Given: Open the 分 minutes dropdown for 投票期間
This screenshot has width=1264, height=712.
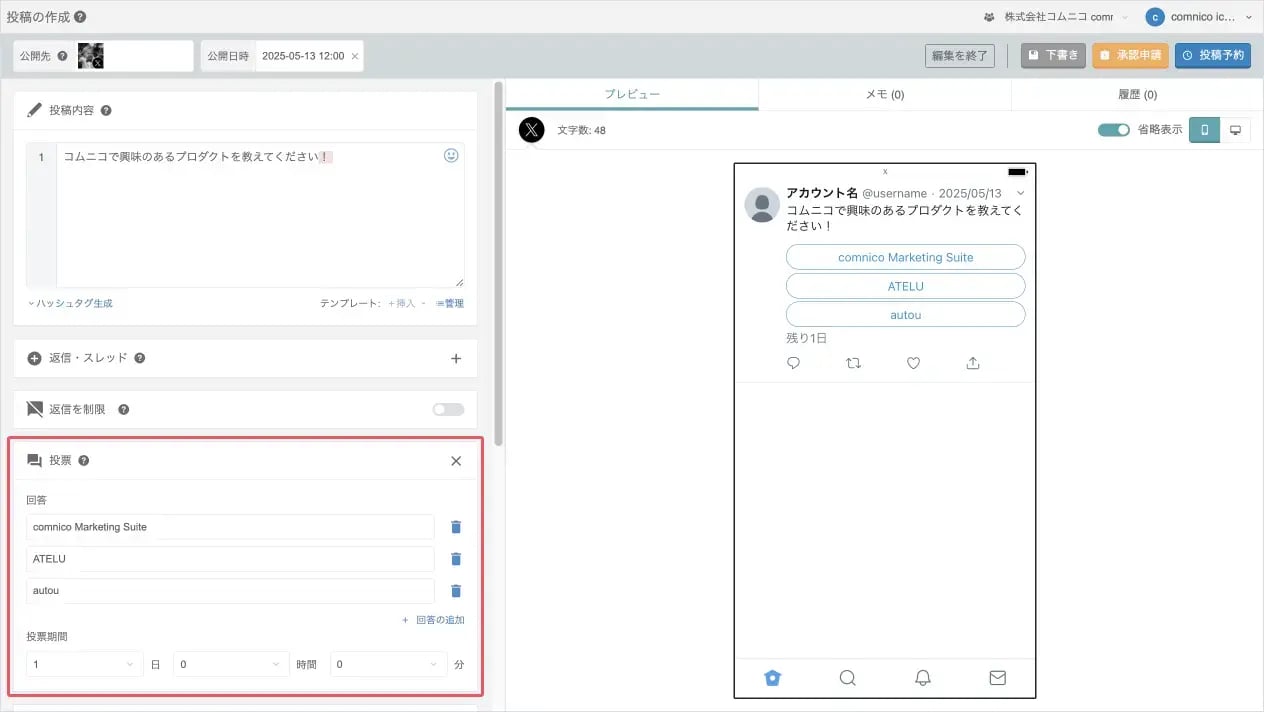Looking at the screenshot, I should [x=389, y=664].
